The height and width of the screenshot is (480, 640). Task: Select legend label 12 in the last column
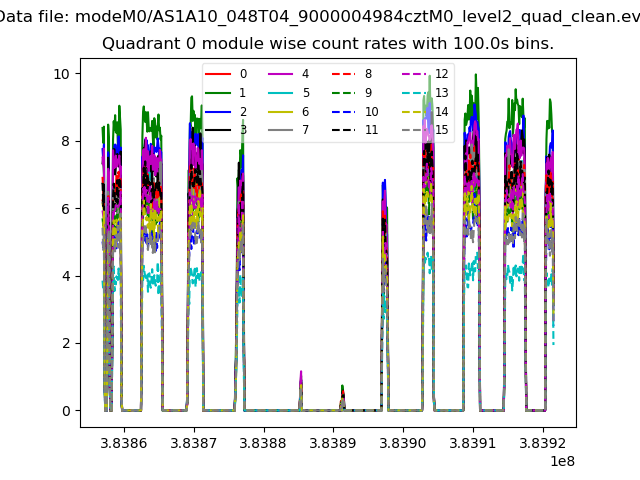pos(441,74)
